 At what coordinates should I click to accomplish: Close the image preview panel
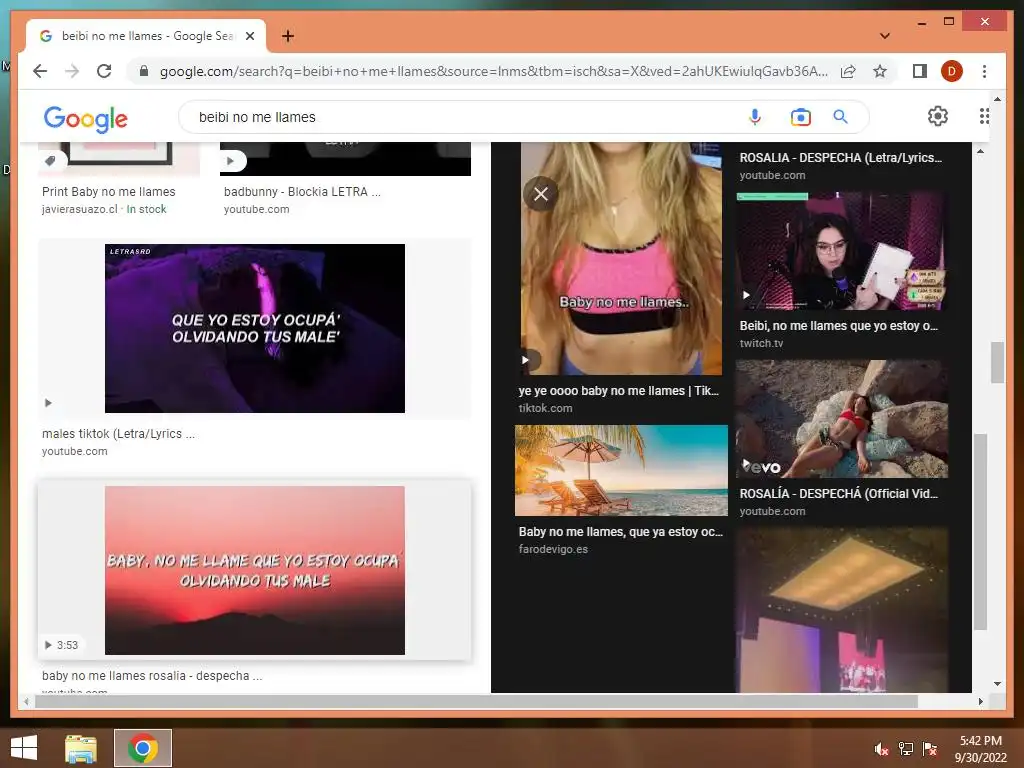[x=541, y=194]
